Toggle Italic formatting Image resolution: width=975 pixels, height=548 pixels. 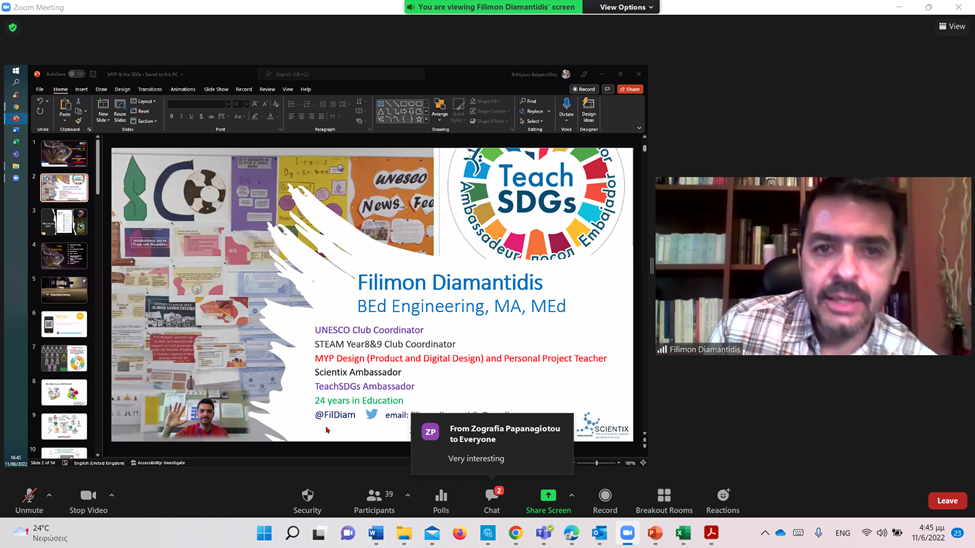pos(182,116)
